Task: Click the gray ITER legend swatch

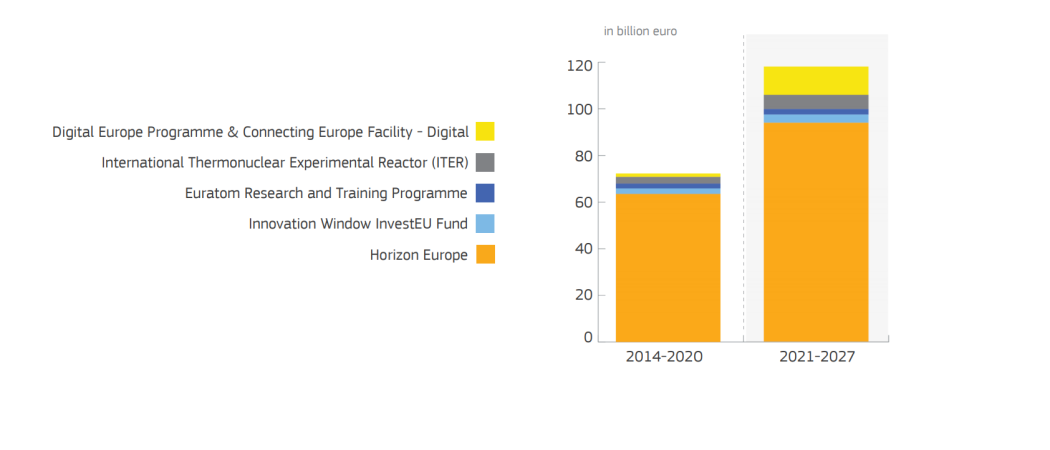Action: pos(485,162)
